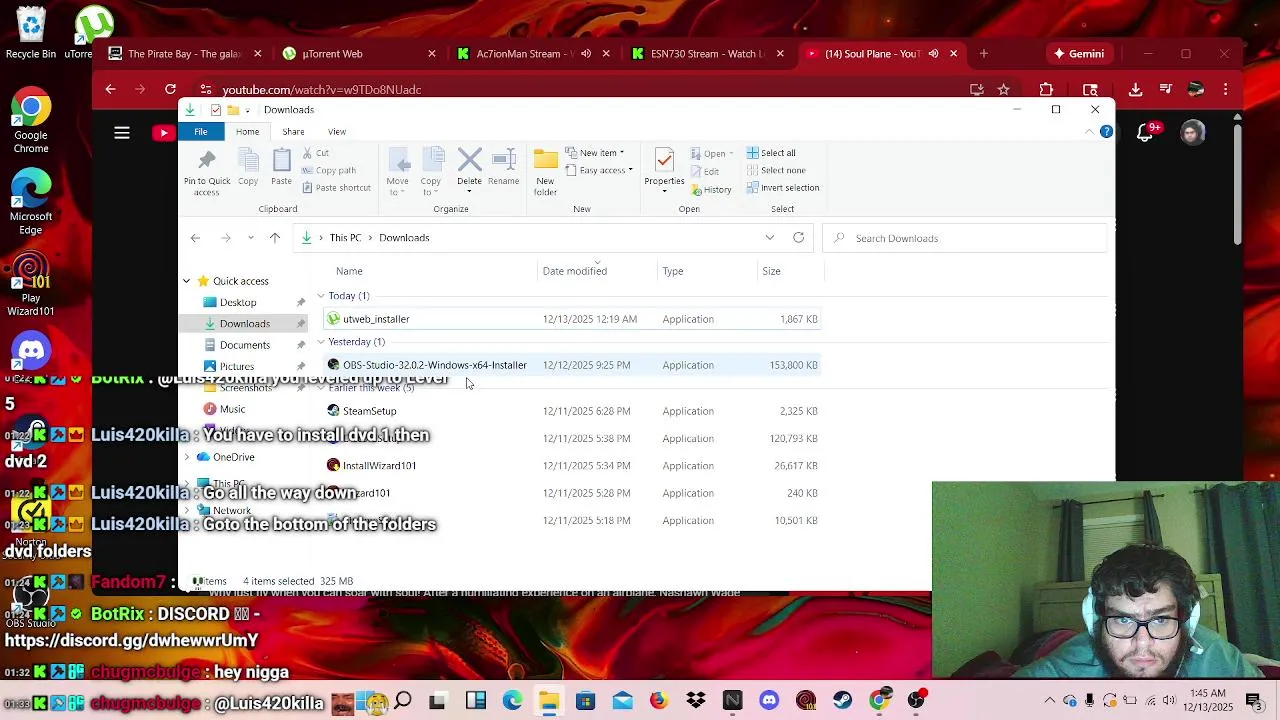The width and height of the screenshot is (1280, 720).
Task: Click Paste shortcut in the ribbon
Action: click(x=335, y=188)
